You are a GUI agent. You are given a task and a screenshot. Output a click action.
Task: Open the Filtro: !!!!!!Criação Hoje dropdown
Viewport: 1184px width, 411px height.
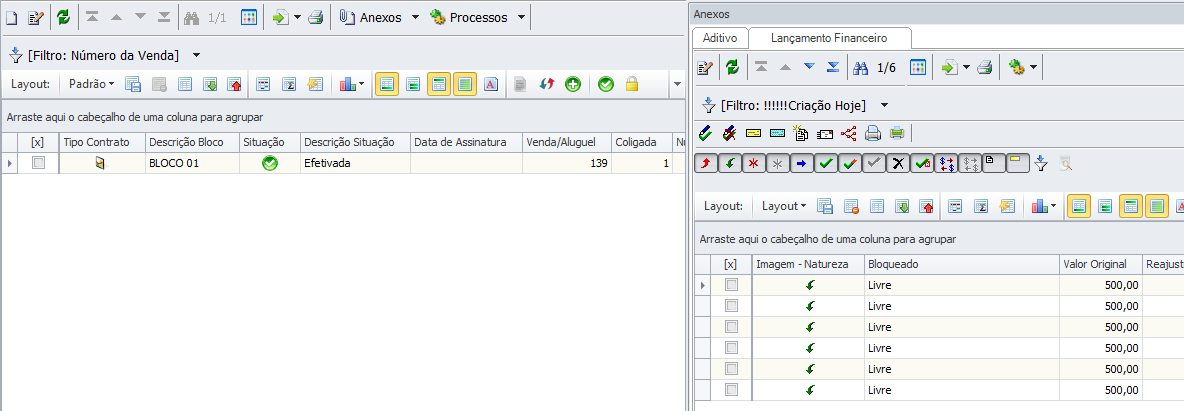pyautogui.click(x=884, y=104)
